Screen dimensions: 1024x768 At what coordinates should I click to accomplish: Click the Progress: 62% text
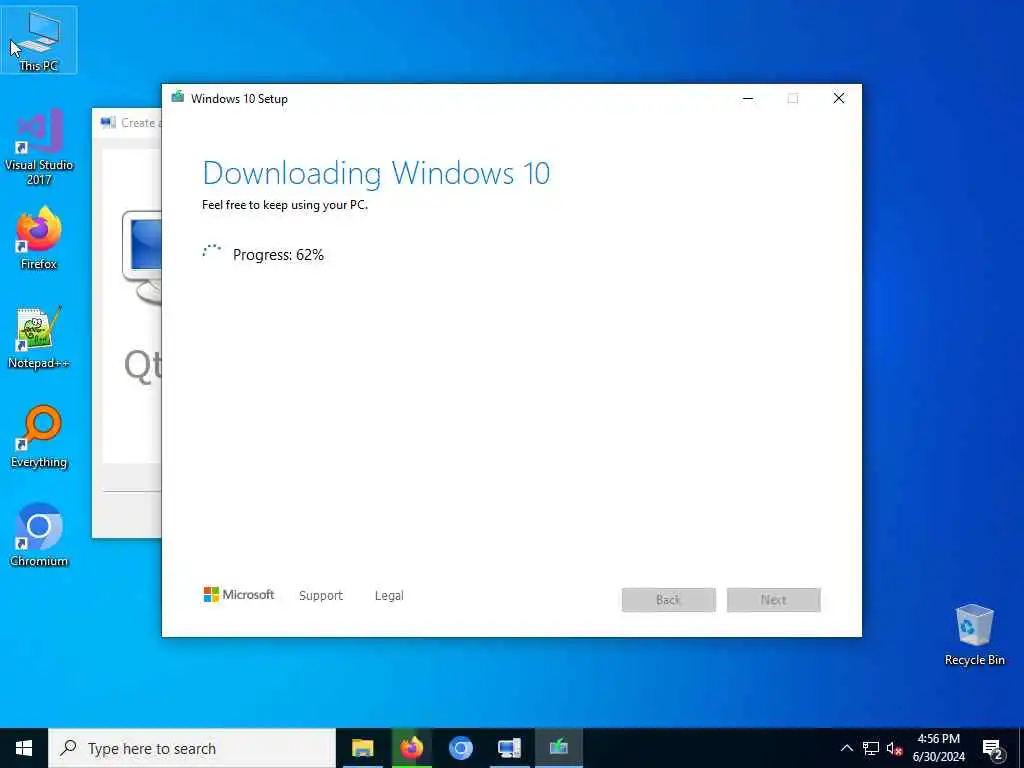278,255
